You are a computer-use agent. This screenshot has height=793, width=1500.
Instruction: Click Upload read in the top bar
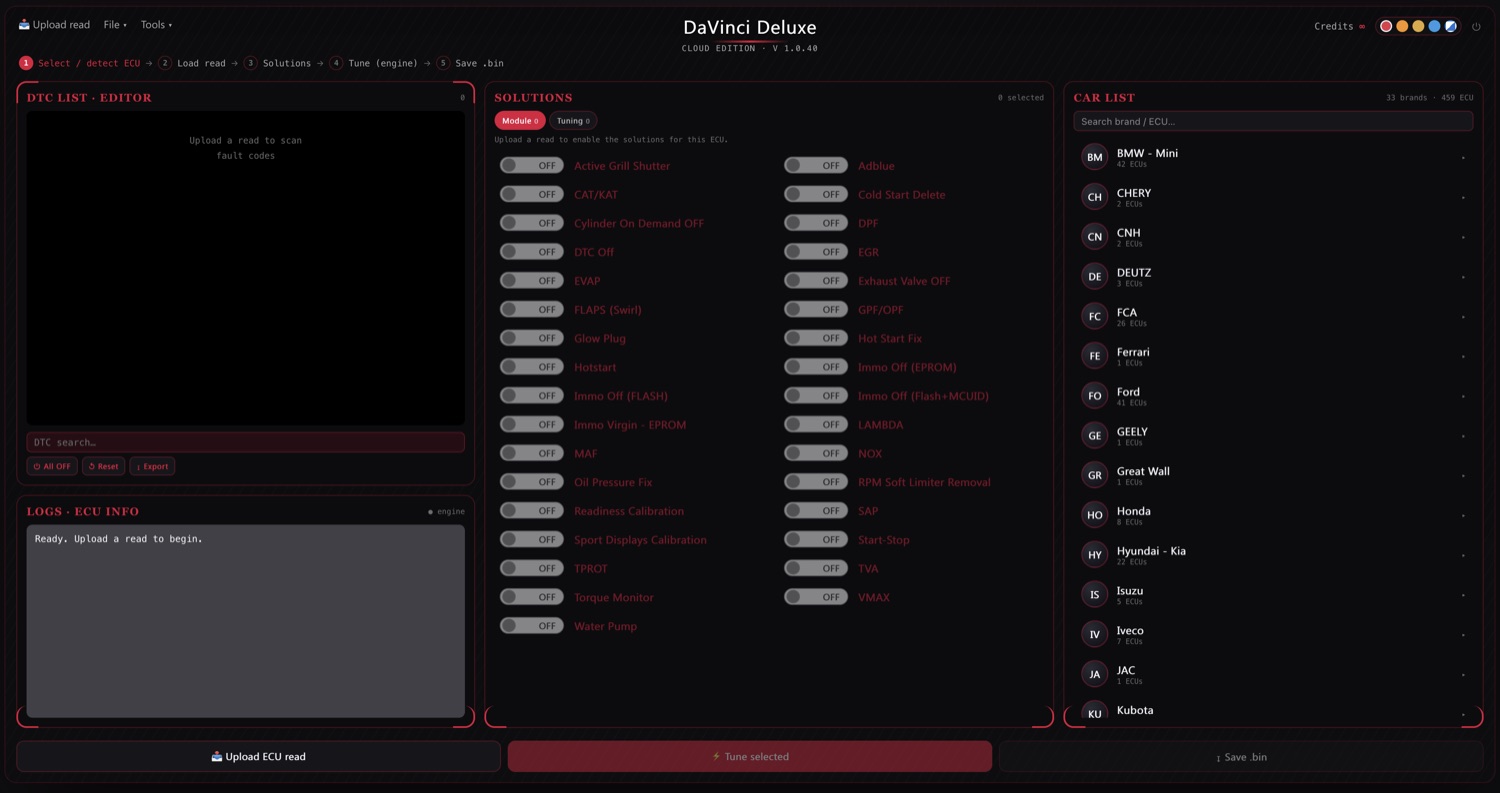click(54, 25)
